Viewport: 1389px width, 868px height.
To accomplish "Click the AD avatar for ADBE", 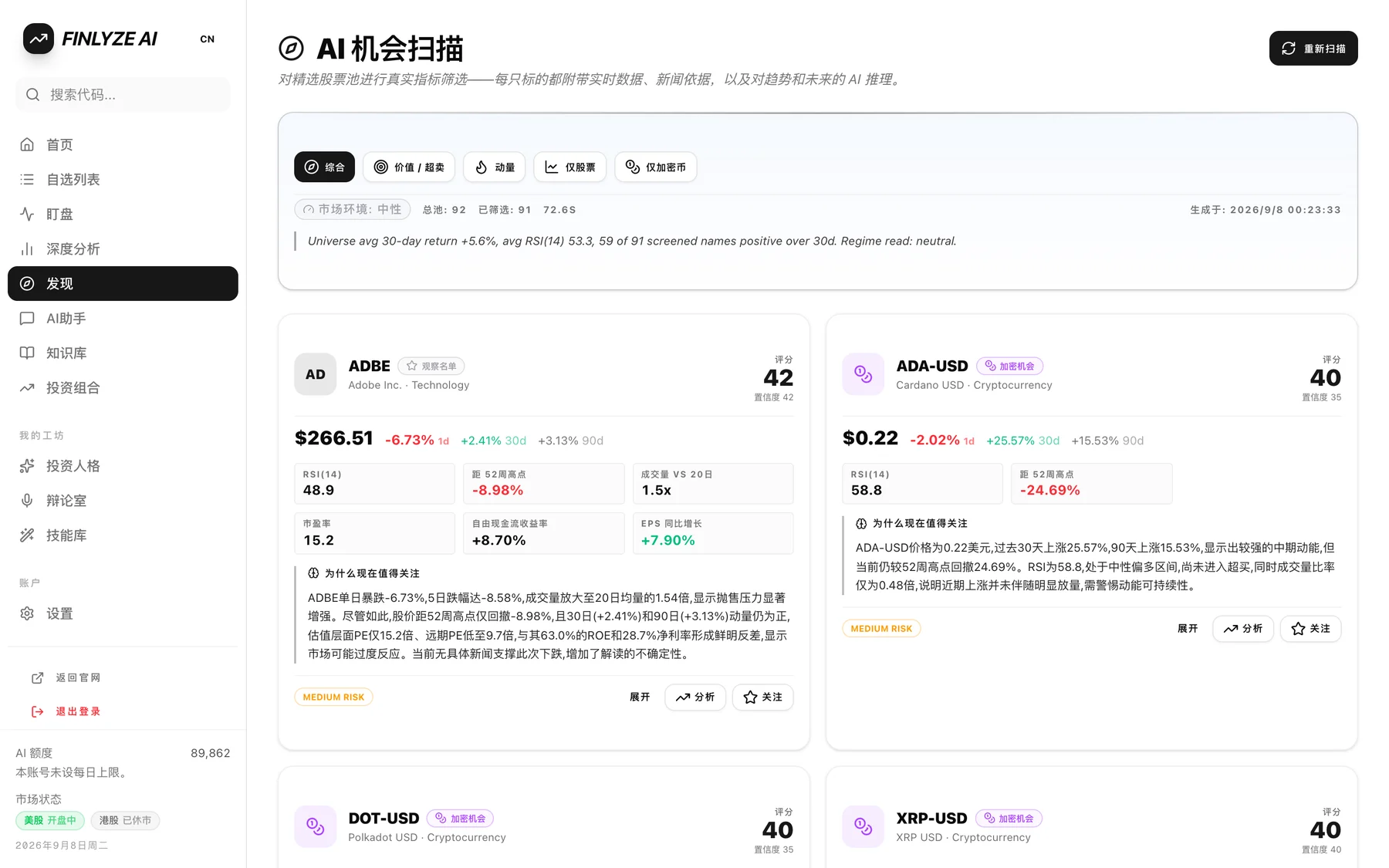I will tap(315, 374).
